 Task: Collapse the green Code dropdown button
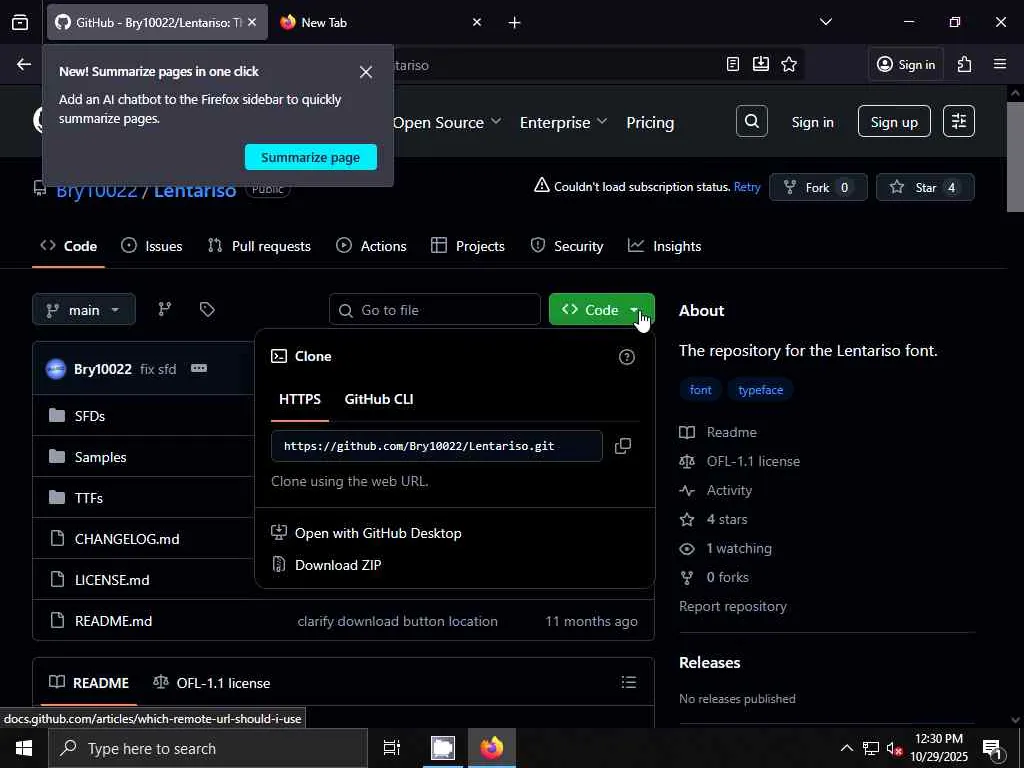tap(601, 310)
